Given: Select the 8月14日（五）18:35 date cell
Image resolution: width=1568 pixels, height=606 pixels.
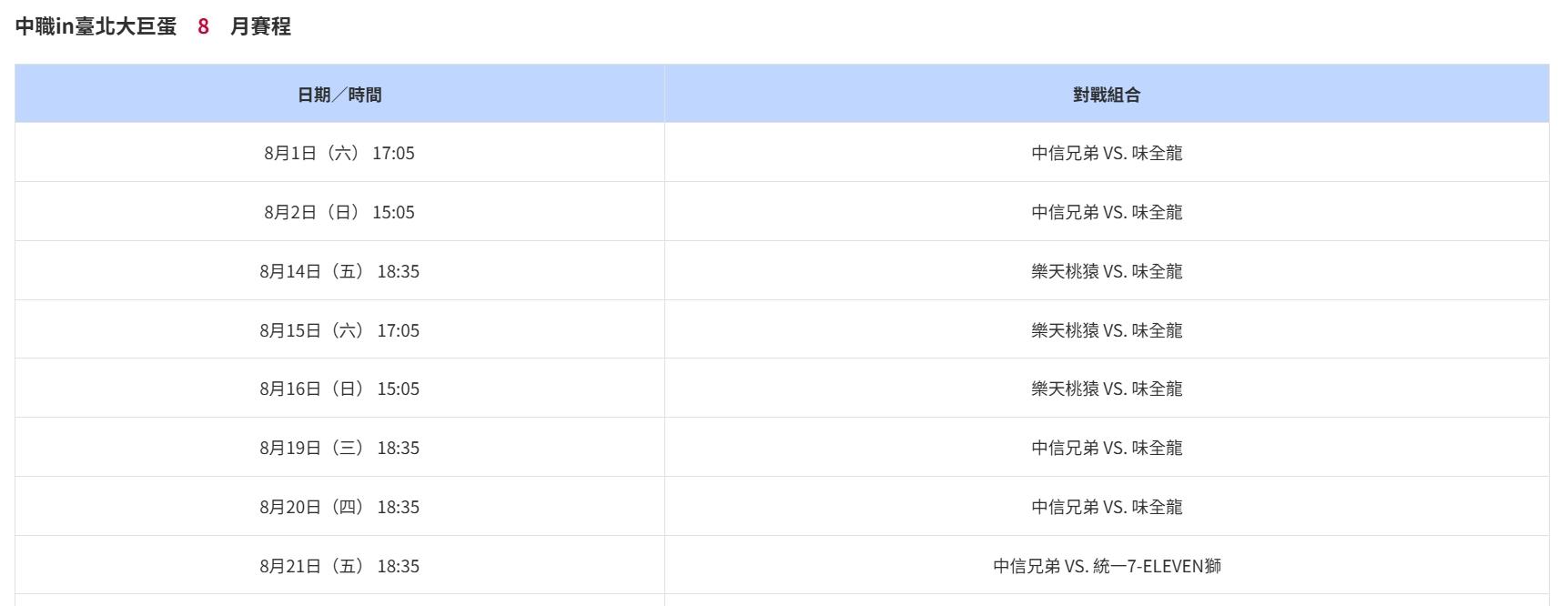Looking at the screenshot, I should tap(339, 271).
